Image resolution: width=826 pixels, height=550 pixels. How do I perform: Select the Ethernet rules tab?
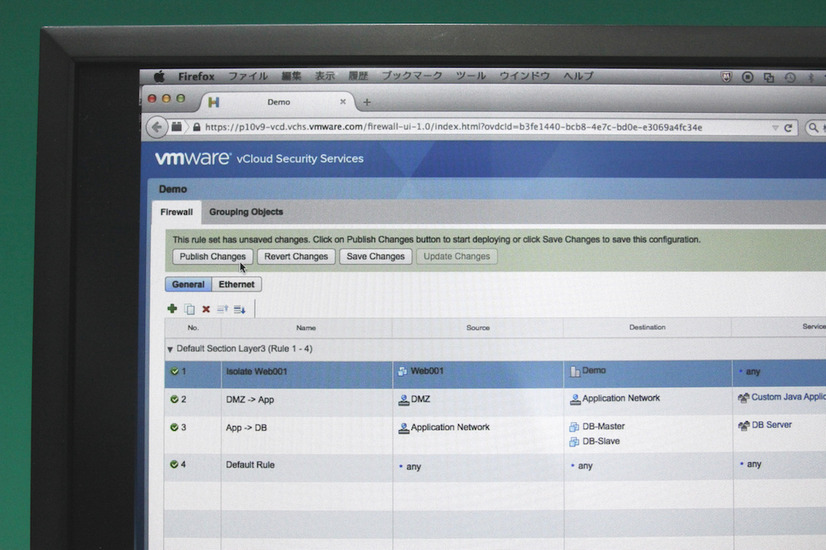[237, 284]
